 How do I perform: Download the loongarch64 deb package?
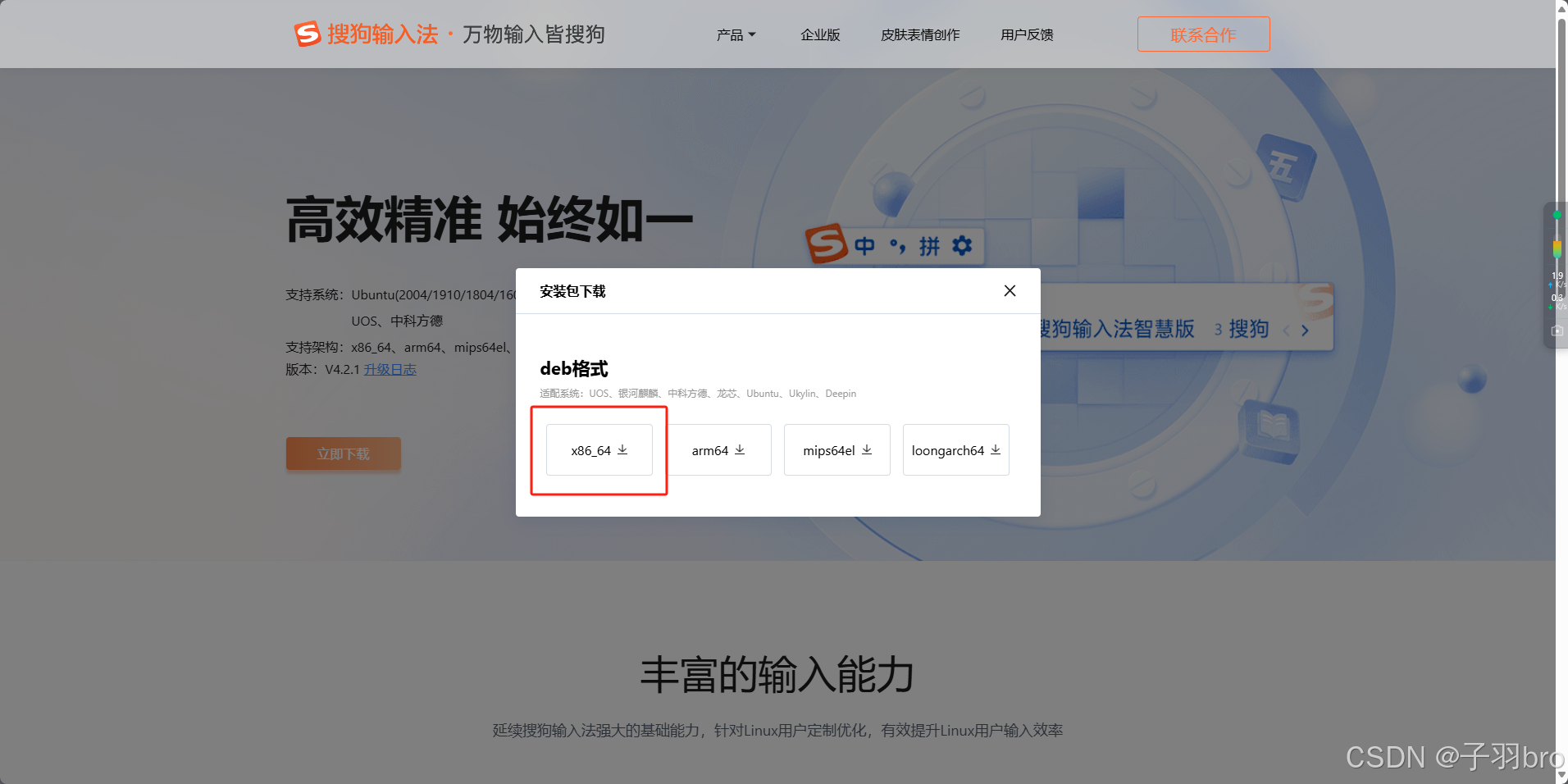(956, 450)
